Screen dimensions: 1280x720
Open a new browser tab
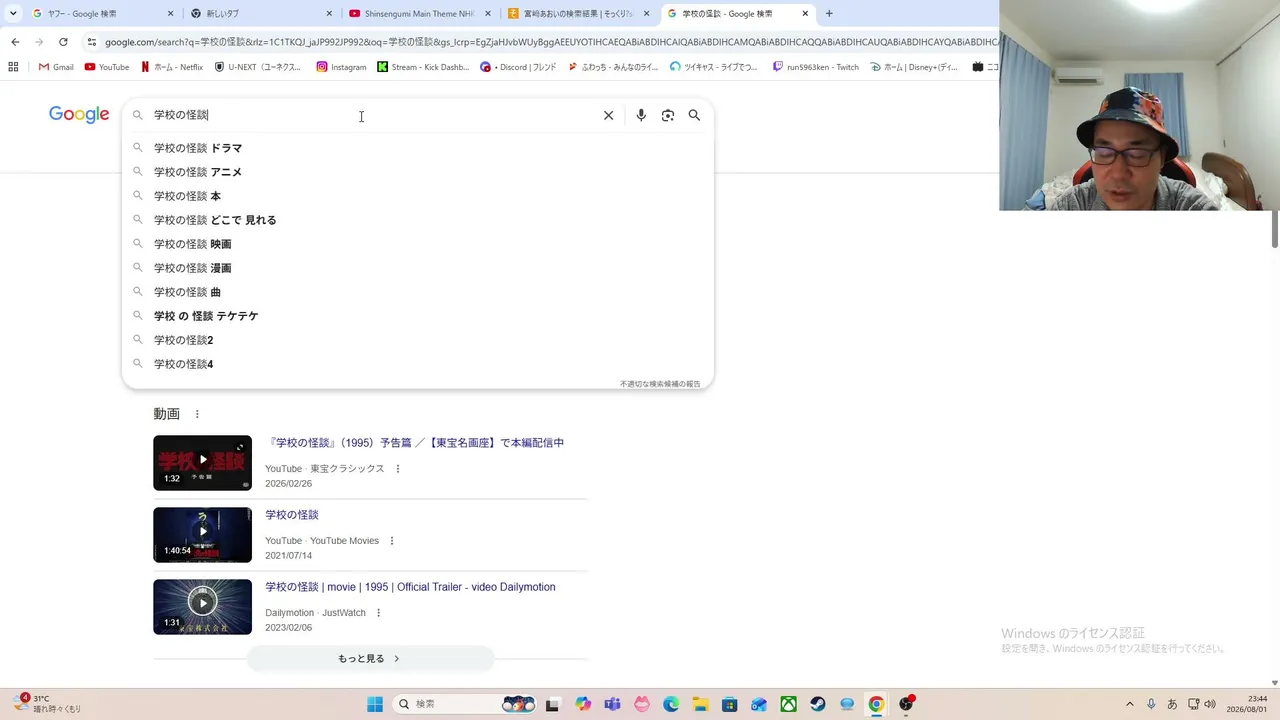[829, 14]
